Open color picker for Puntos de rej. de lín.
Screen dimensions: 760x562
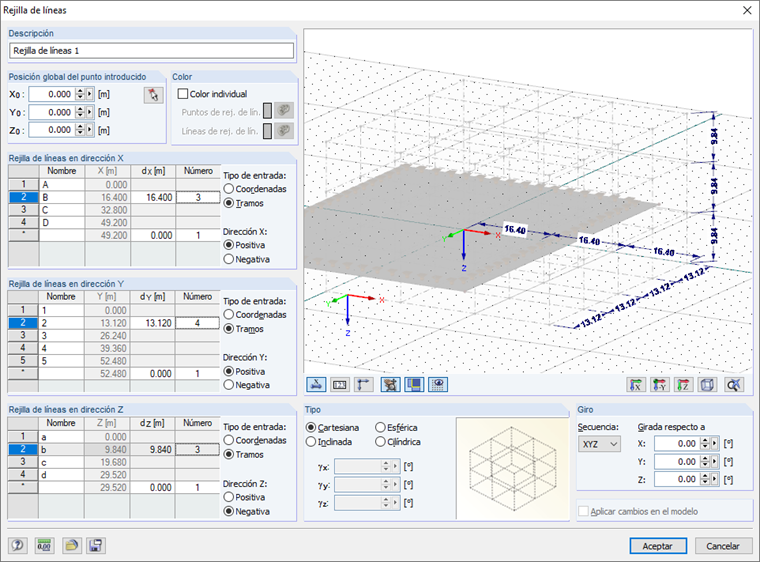[x=284, y=111]
